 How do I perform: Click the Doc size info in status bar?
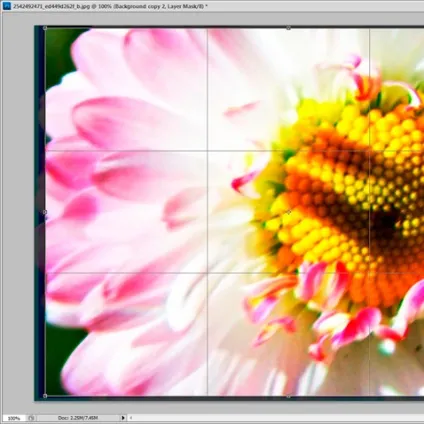(78, 418)
